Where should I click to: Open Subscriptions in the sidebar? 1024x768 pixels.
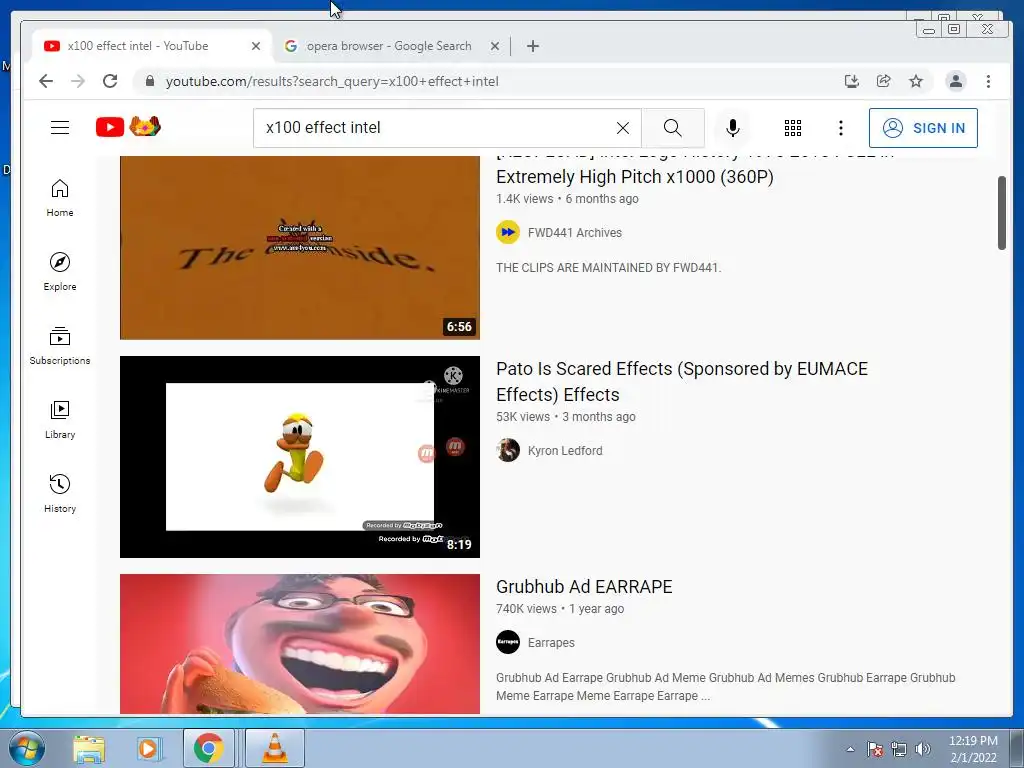coord(60,345)
